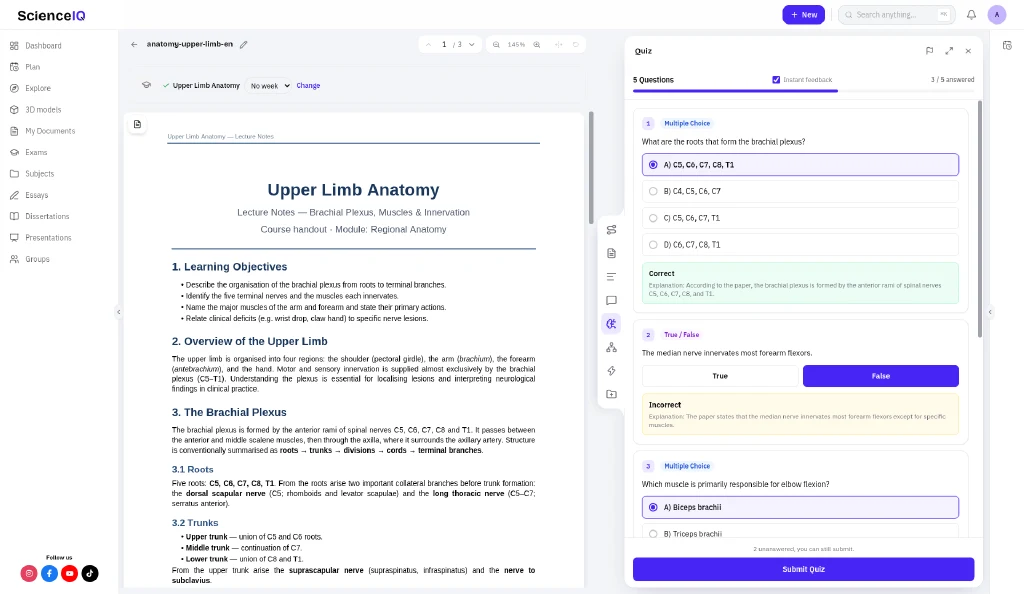
Task: Open the TikTok follow link
Action: [x=90, y=573]
